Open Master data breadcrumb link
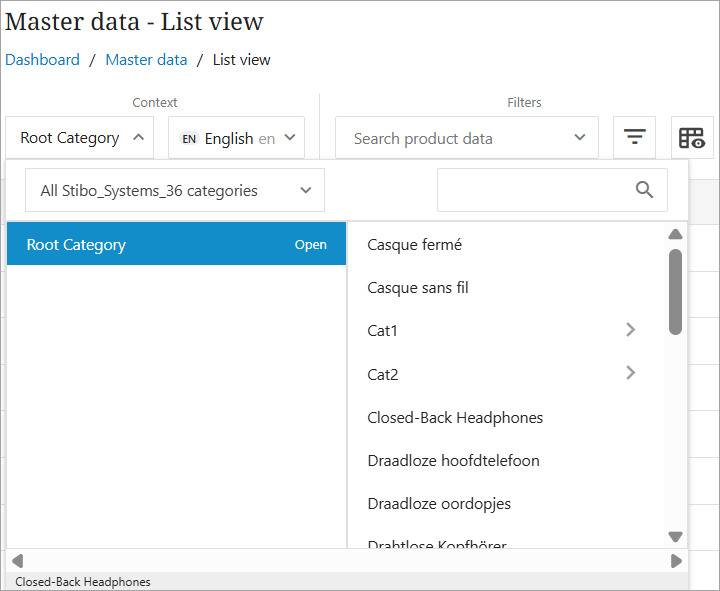This screenshot has width=720, height=591. 146,60
